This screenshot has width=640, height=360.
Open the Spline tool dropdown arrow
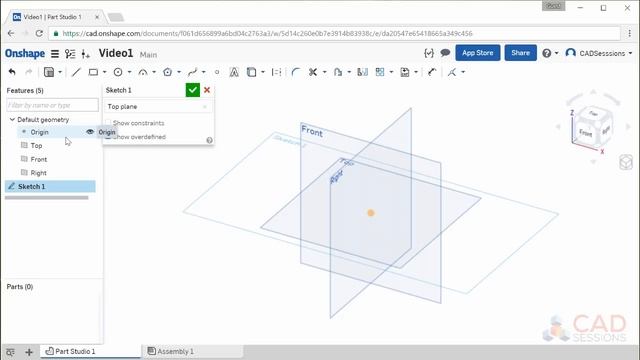pyautogui.click(x=203, y=72)
